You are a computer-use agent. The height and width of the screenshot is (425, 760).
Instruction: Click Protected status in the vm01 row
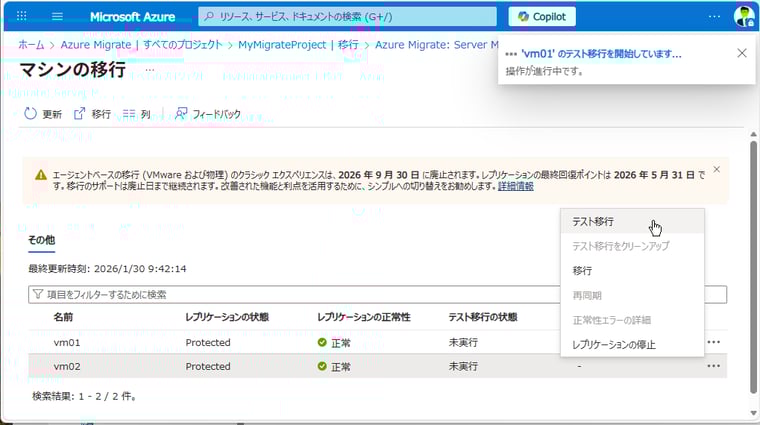pyautogui.click(x=208, y=343)
